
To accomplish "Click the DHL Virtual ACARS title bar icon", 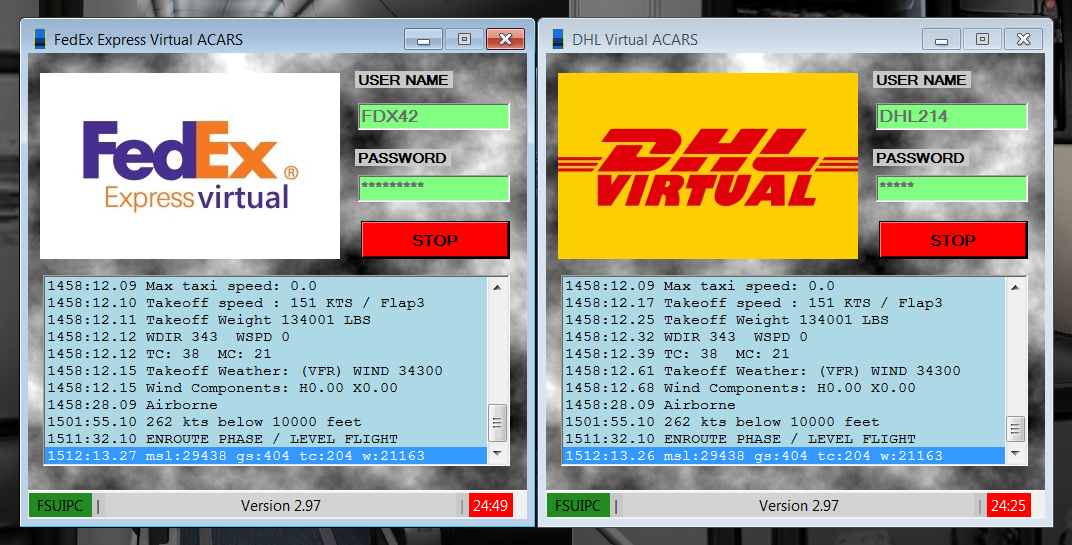I will pyautogui.click(x=558, y=40).
